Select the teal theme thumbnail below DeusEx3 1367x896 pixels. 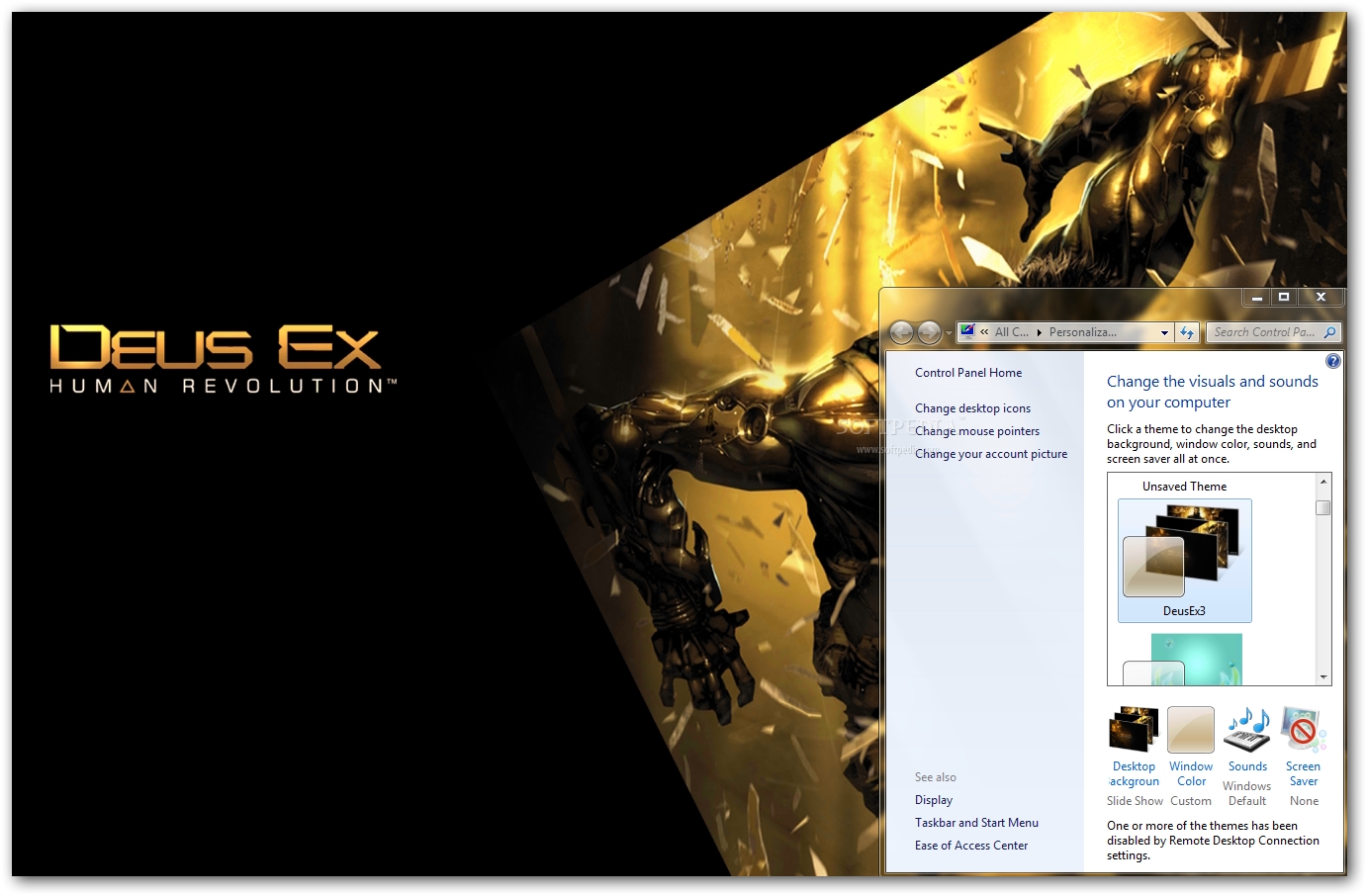pyautogui.click(x=1184, y=660)
